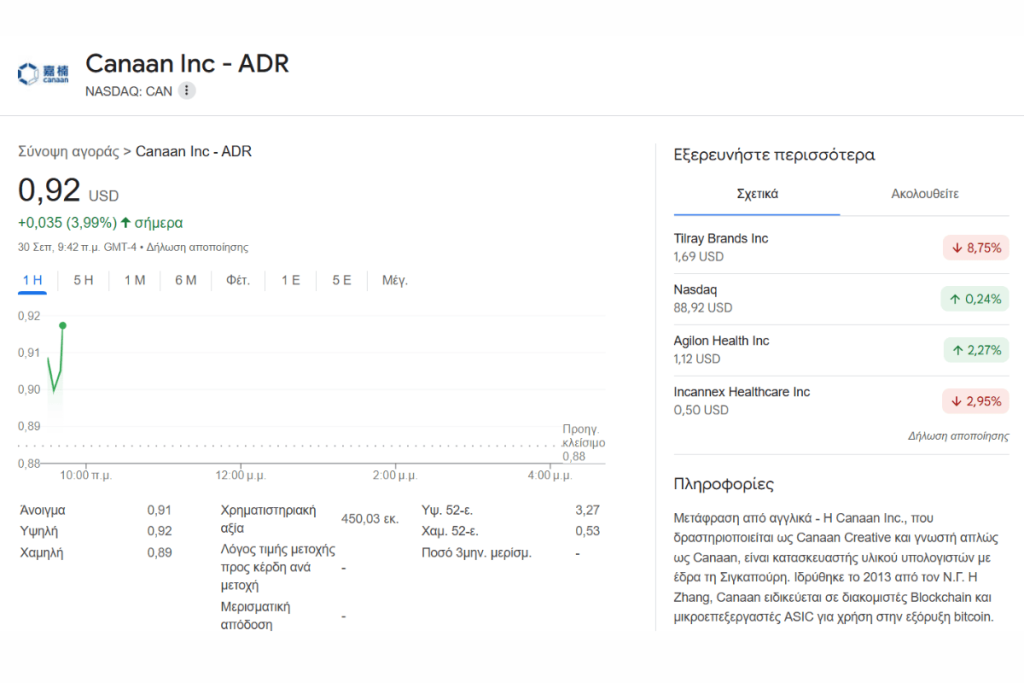Open Incannex Healthcare Inc stock row
The height and width of the screenshot is (683, 1024).
[x=841, y=400]
